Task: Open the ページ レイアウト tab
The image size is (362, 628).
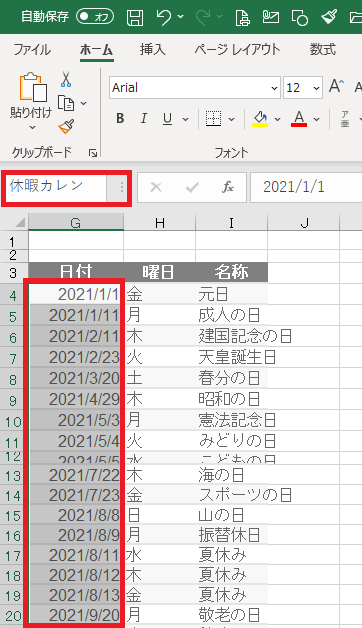Action: pyautogui.click(x=237, y=50)
